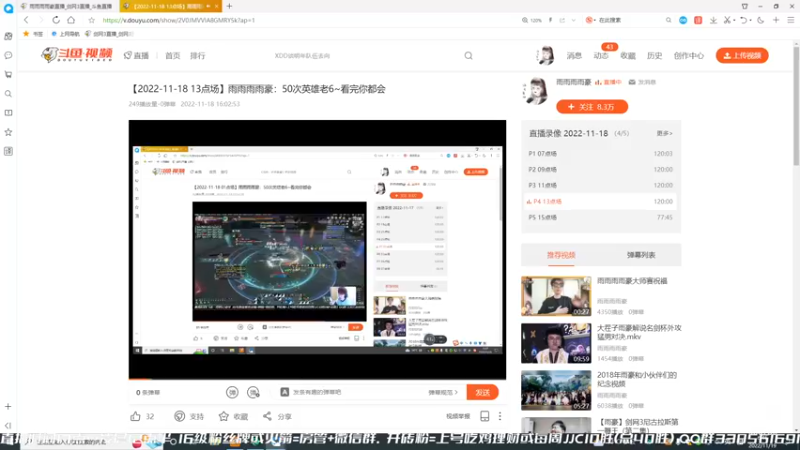Image resolution: width=800 pixels, height=450 pixels.
Task: Open the scissors screenshot tool
Action: pos(727,20)
